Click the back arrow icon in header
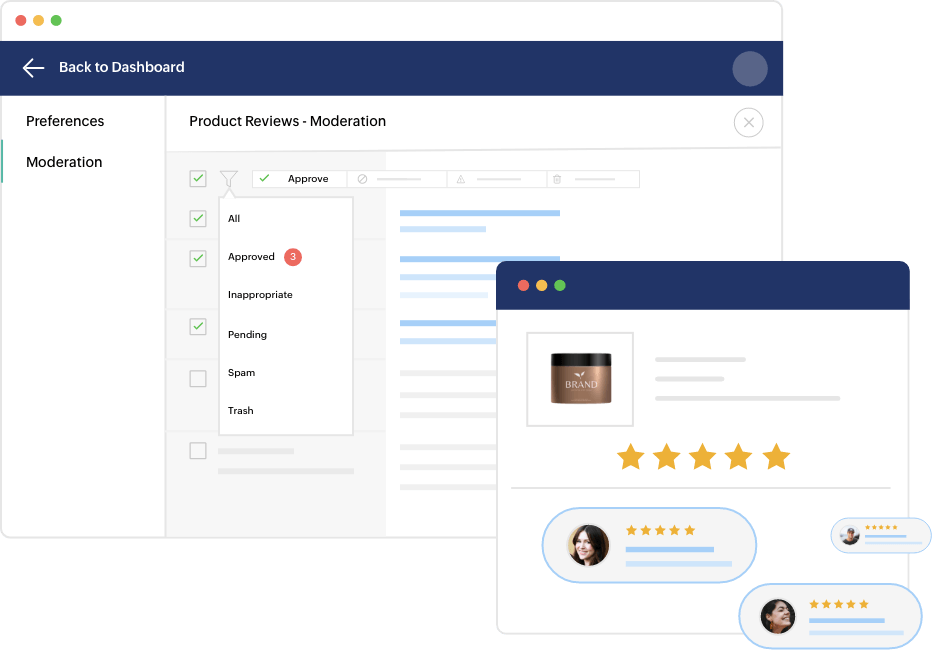The width and height of the screenshot is (932, 650). click(x=33, y=68)
